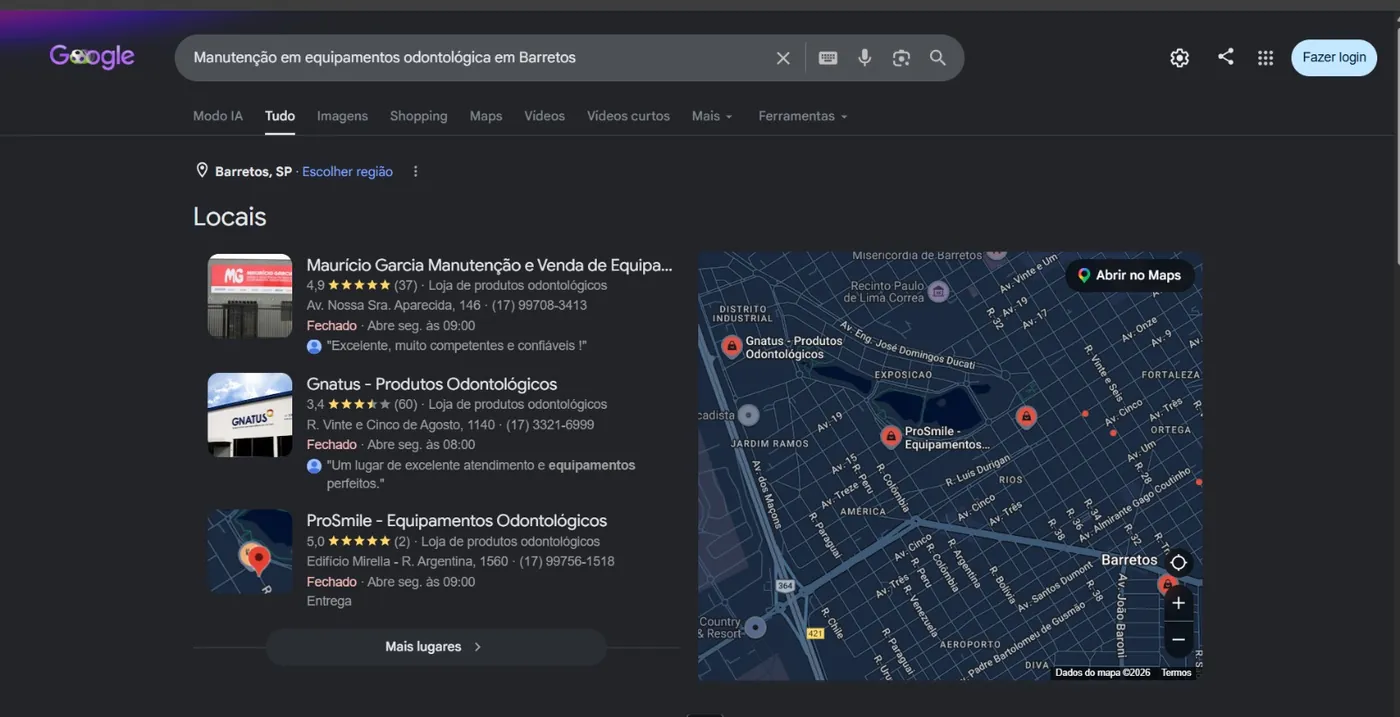
Task: Click Escolher região link
Action: (348, 172)
